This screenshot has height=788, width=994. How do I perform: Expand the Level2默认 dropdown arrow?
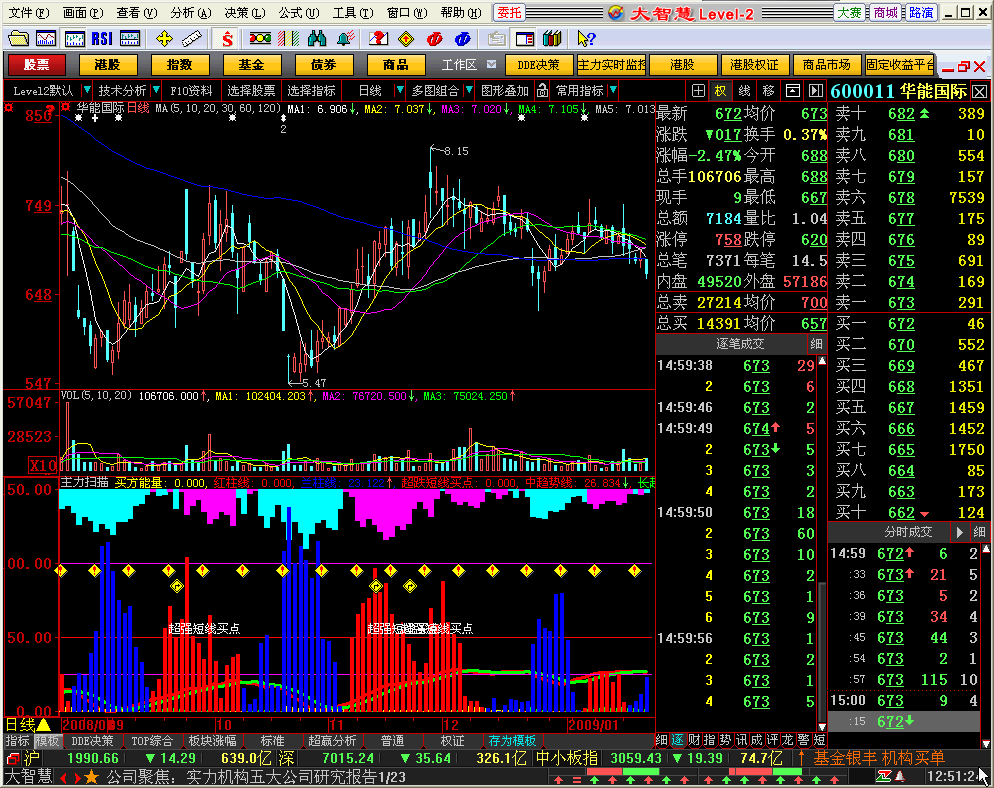pyautogui.click(x=87, y=91)
